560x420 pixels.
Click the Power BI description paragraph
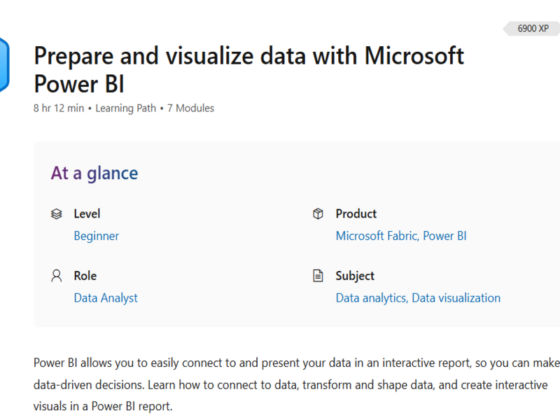point(296,385)
